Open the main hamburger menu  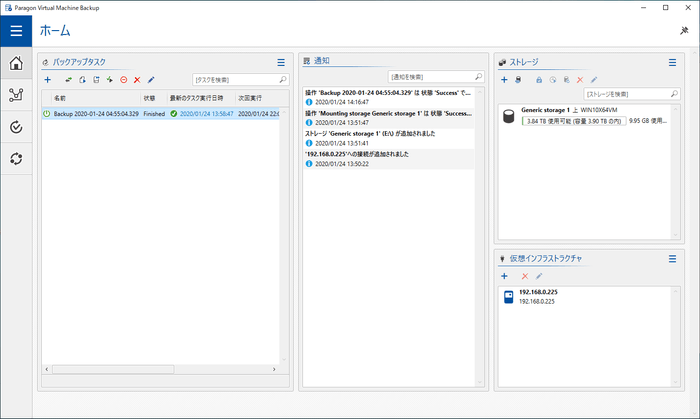(x=16, y=31)
